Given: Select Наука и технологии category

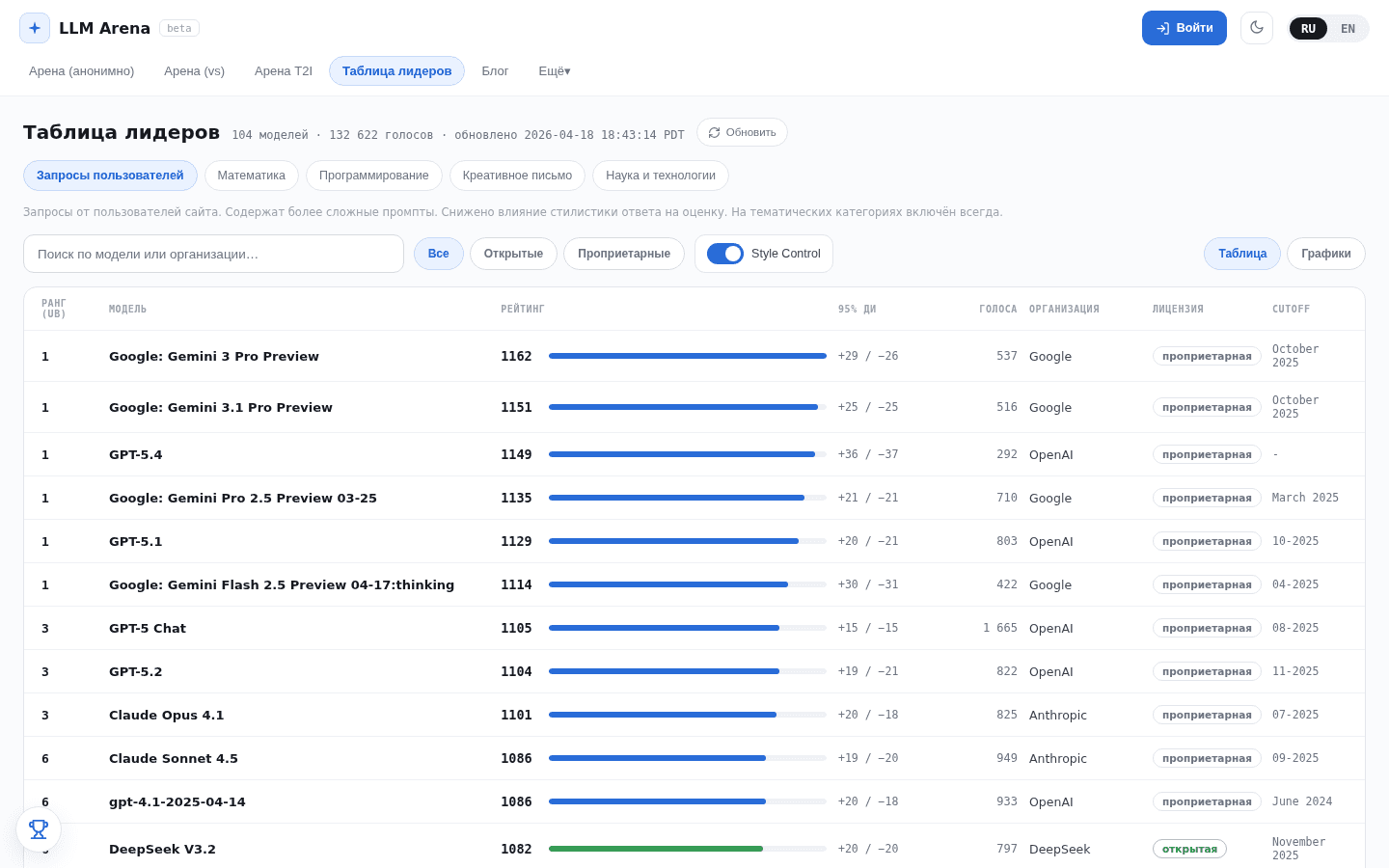Looking at the screenshot, I should 661,176.
